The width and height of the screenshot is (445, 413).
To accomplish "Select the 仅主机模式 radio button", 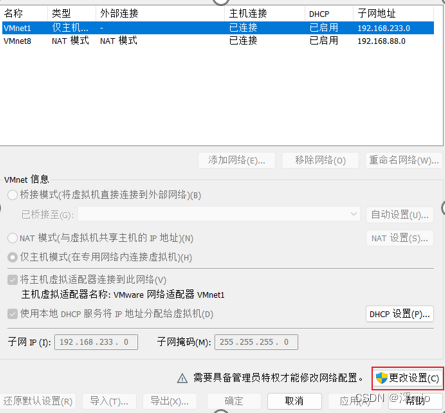I will tap(12, 257).
